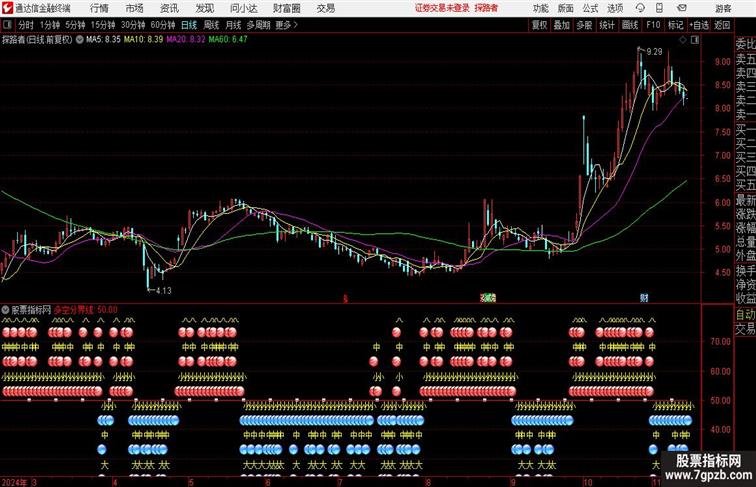
Task: Switch to 分时 chart
Action: point(26,25)
